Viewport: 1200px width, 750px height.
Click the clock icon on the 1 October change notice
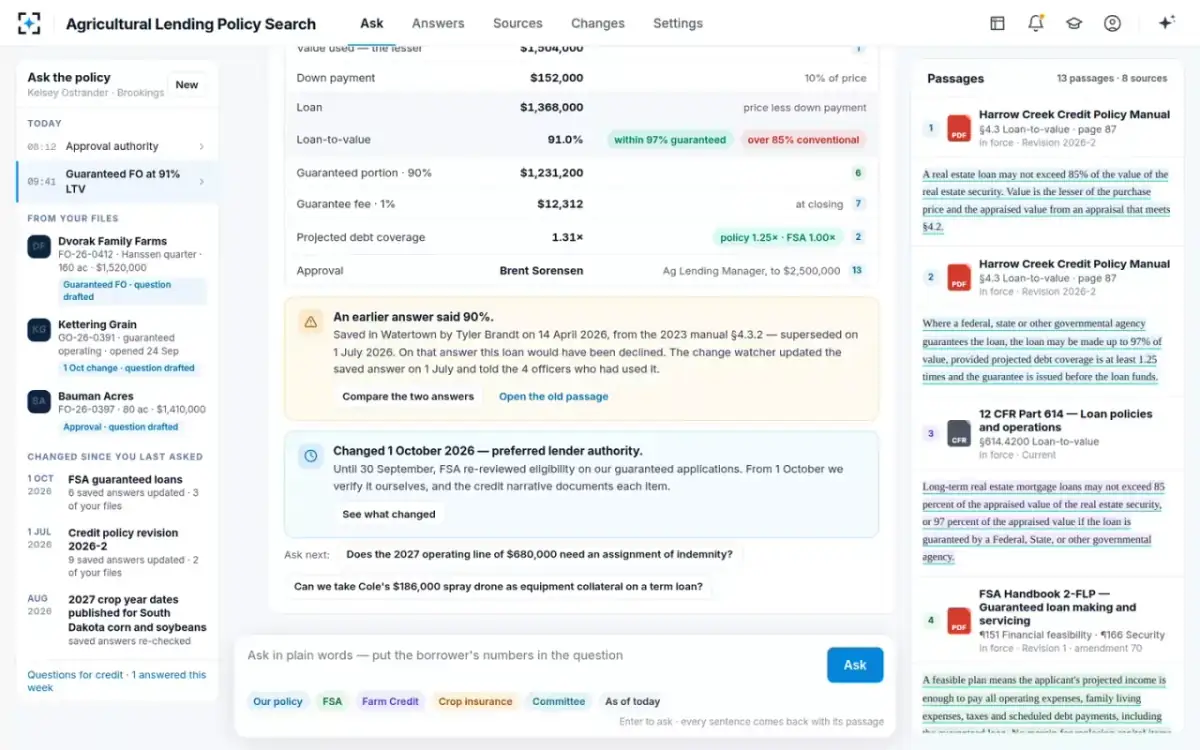(x=311, y=456)
